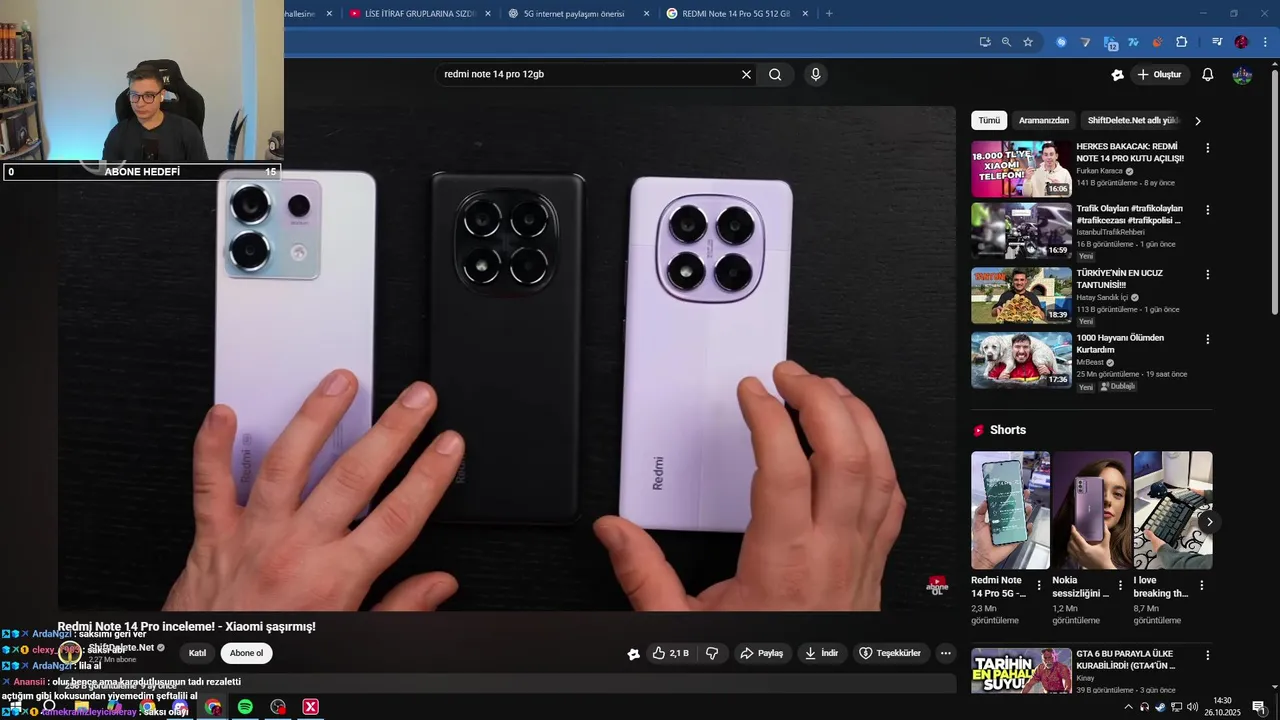Click the video player to pause playback

click(x=506, y=358)
